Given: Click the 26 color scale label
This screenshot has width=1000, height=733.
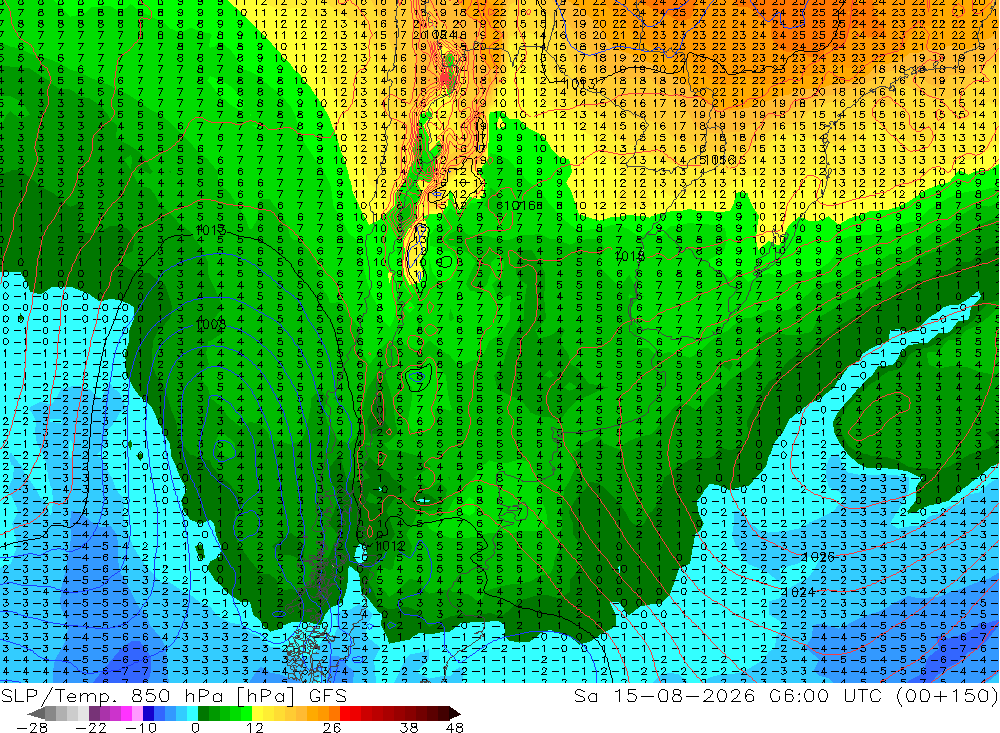Looking at the screenshot, I should 332,727.
